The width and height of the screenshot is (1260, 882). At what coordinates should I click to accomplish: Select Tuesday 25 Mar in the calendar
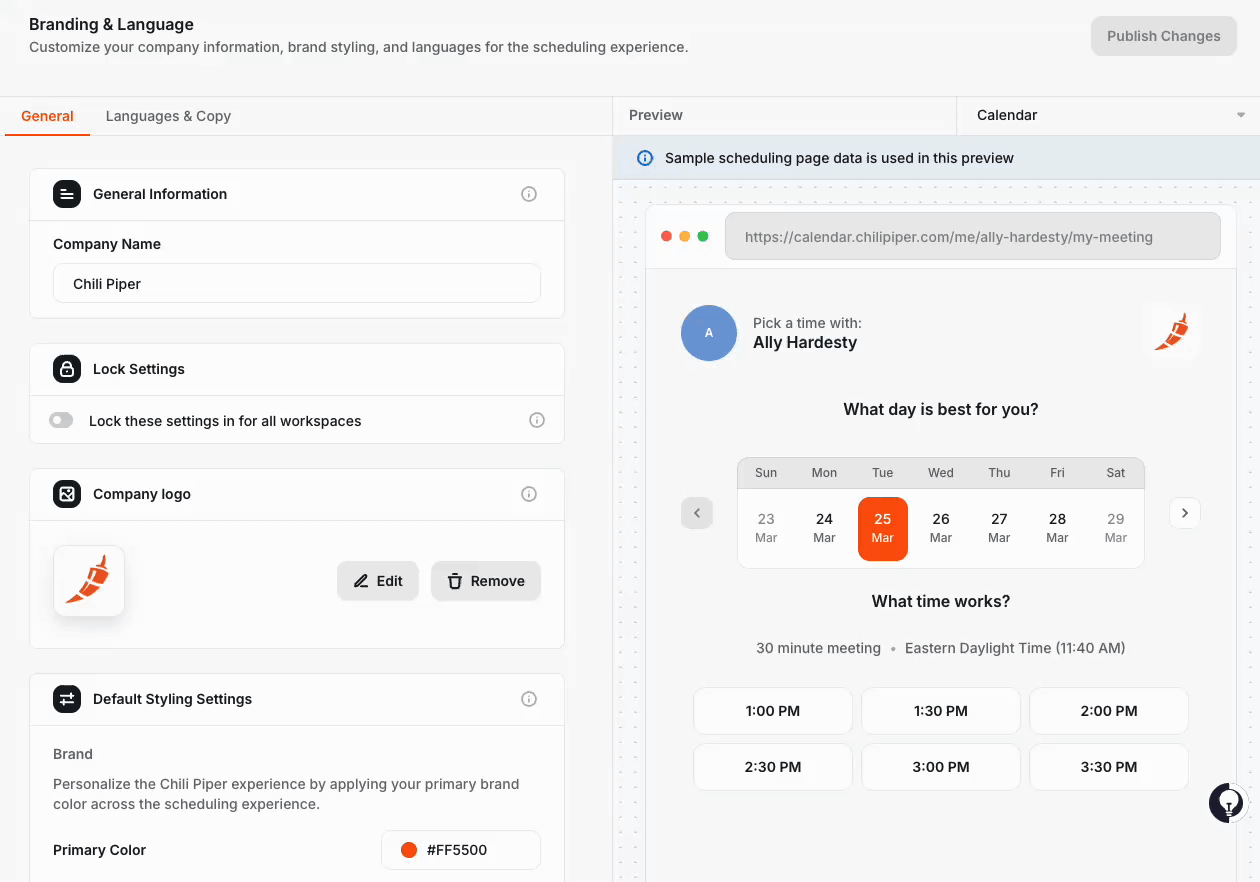(x=883, y=528)
